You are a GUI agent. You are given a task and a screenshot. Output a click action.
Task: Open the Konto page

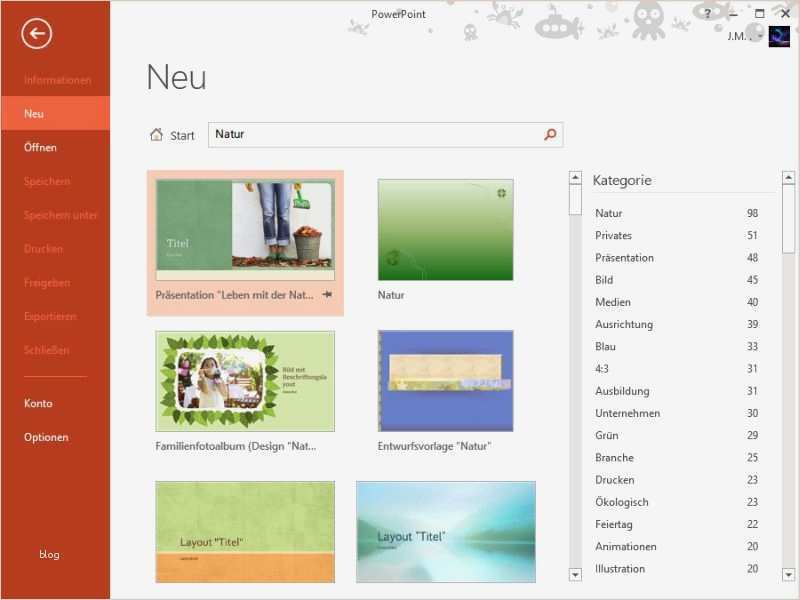37,403
